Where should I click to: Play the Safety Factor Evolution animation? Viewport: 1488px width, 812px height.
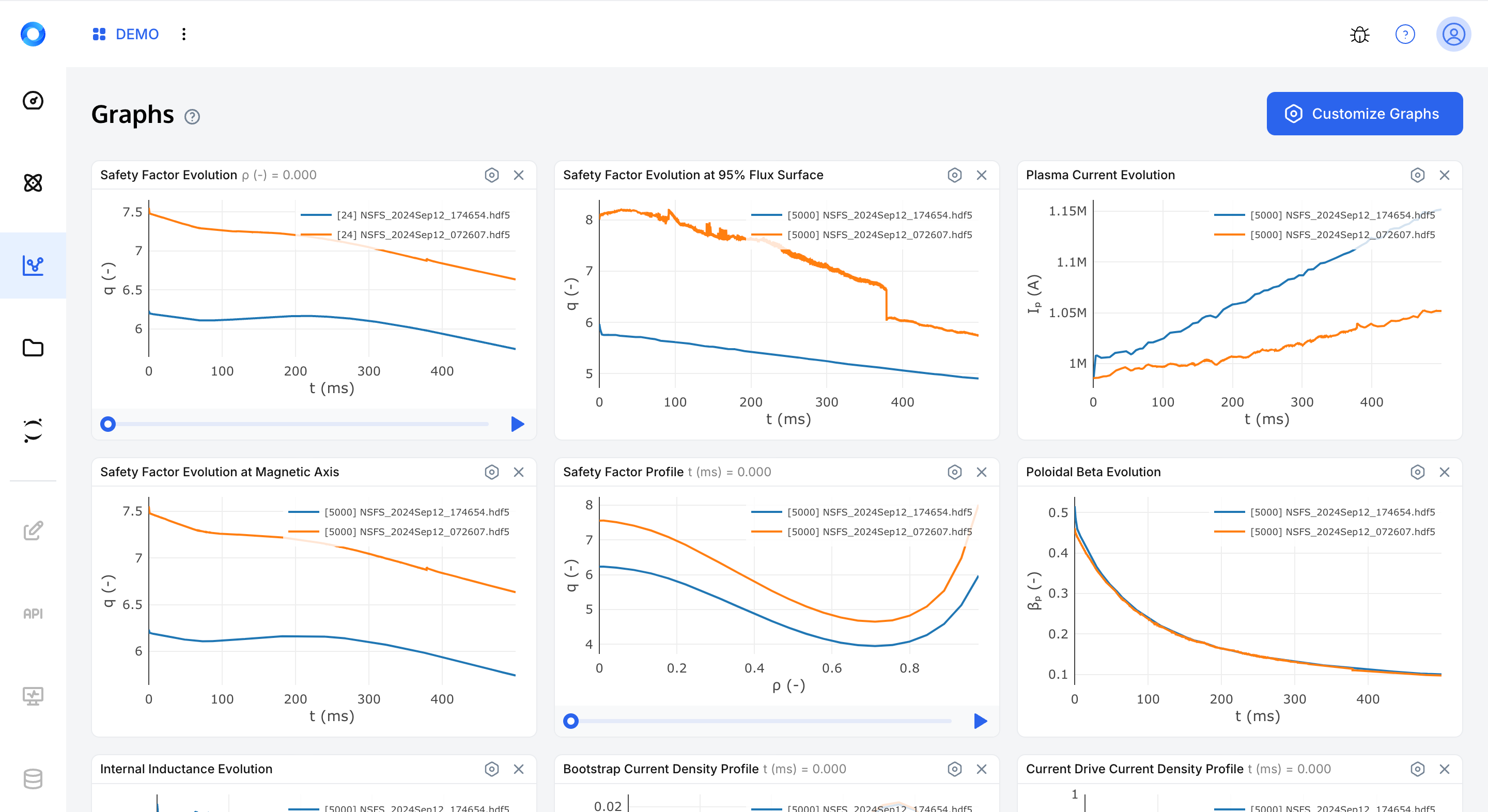pyautogui.click(x=518, y=424)
